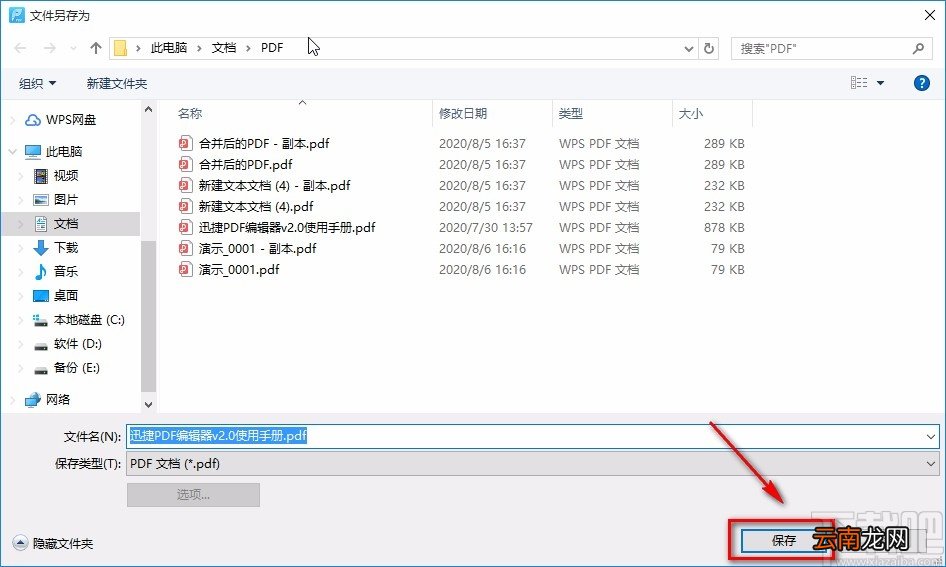
Task: Open the help question mark icon
Action: coord(921,83)
